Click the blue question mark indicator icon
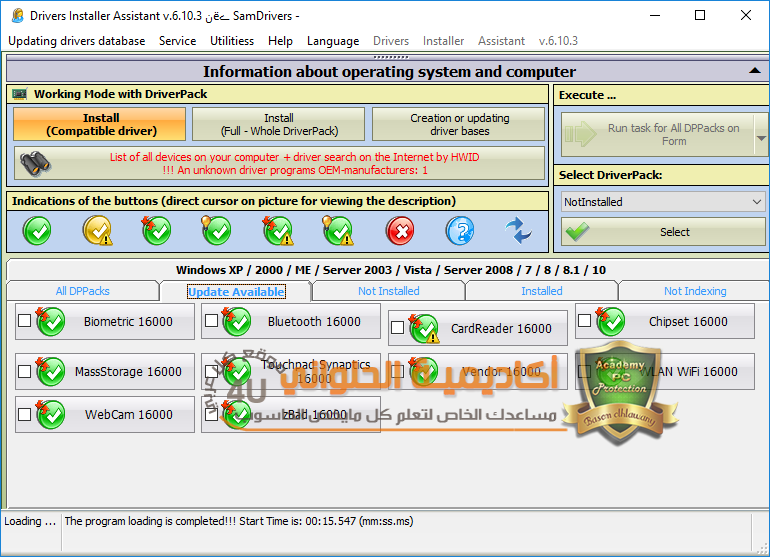Viewport: 770px width, 557px height. click(x=458, y=231)
